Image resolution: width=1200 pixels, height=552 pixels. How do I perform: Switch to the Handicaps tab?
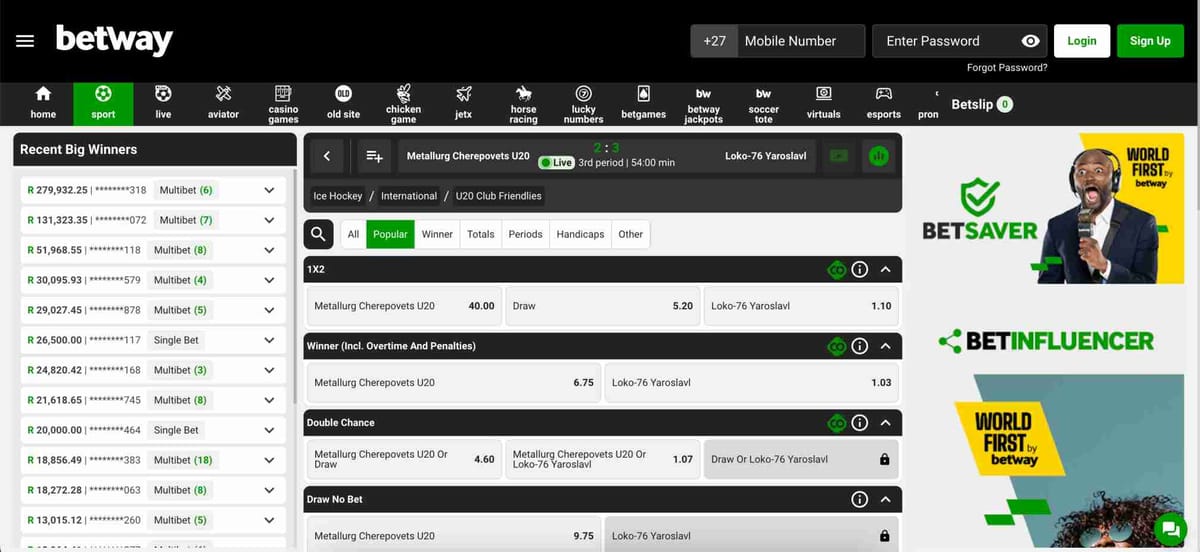[580, 234]
